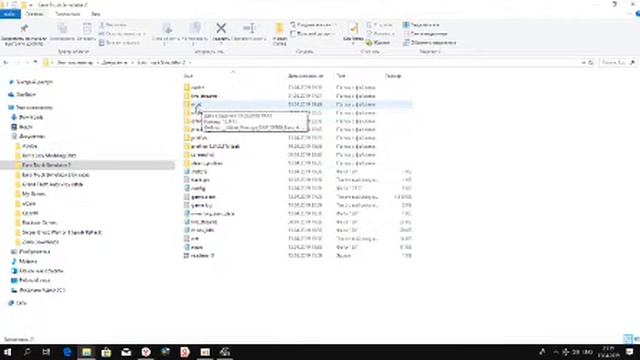Viewport: 640px width, 360px height.
Task: Click the Copy icon in the ribbon
Action: pos(62,28)
